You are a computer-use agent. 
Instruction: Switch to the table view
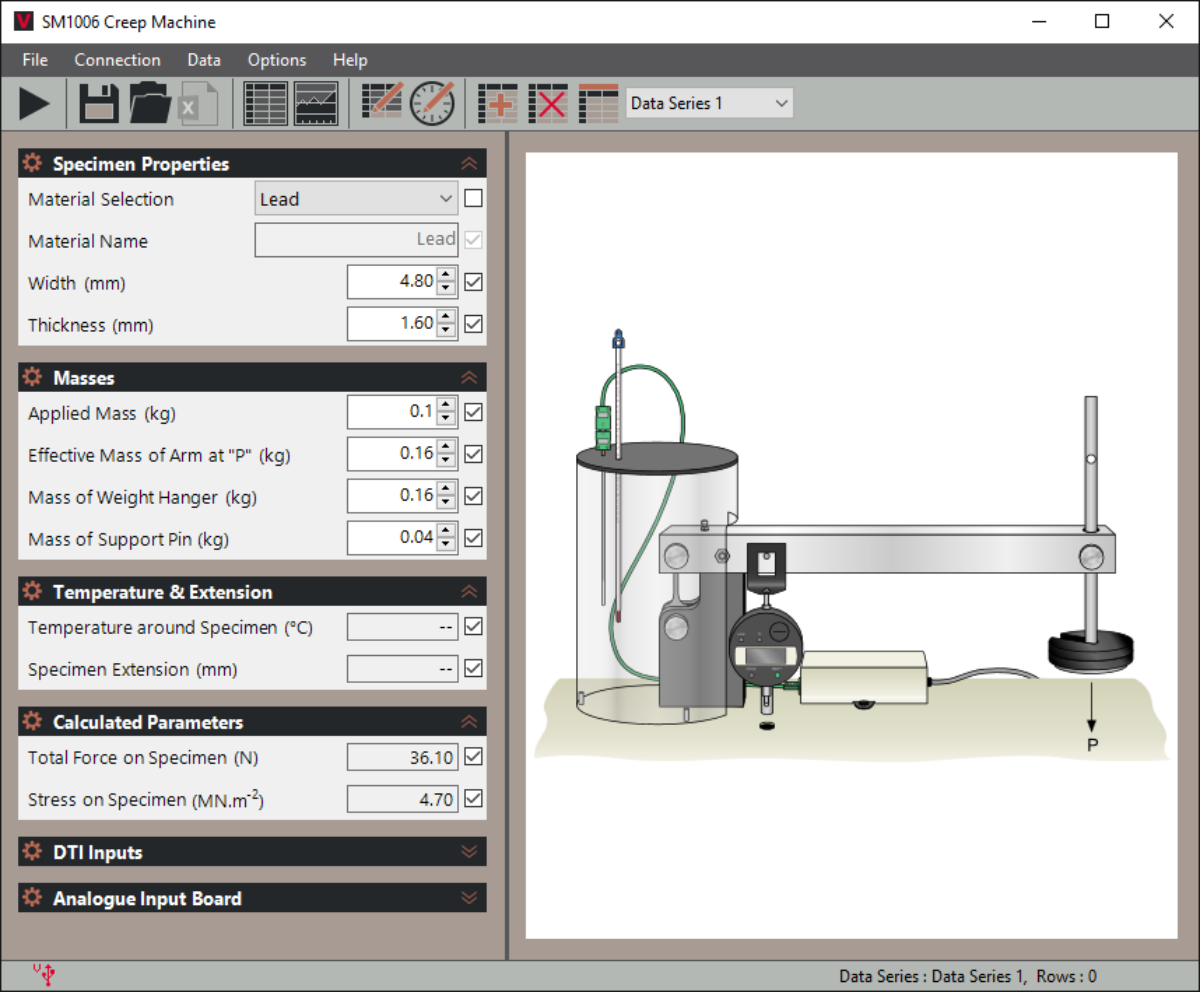265,103
